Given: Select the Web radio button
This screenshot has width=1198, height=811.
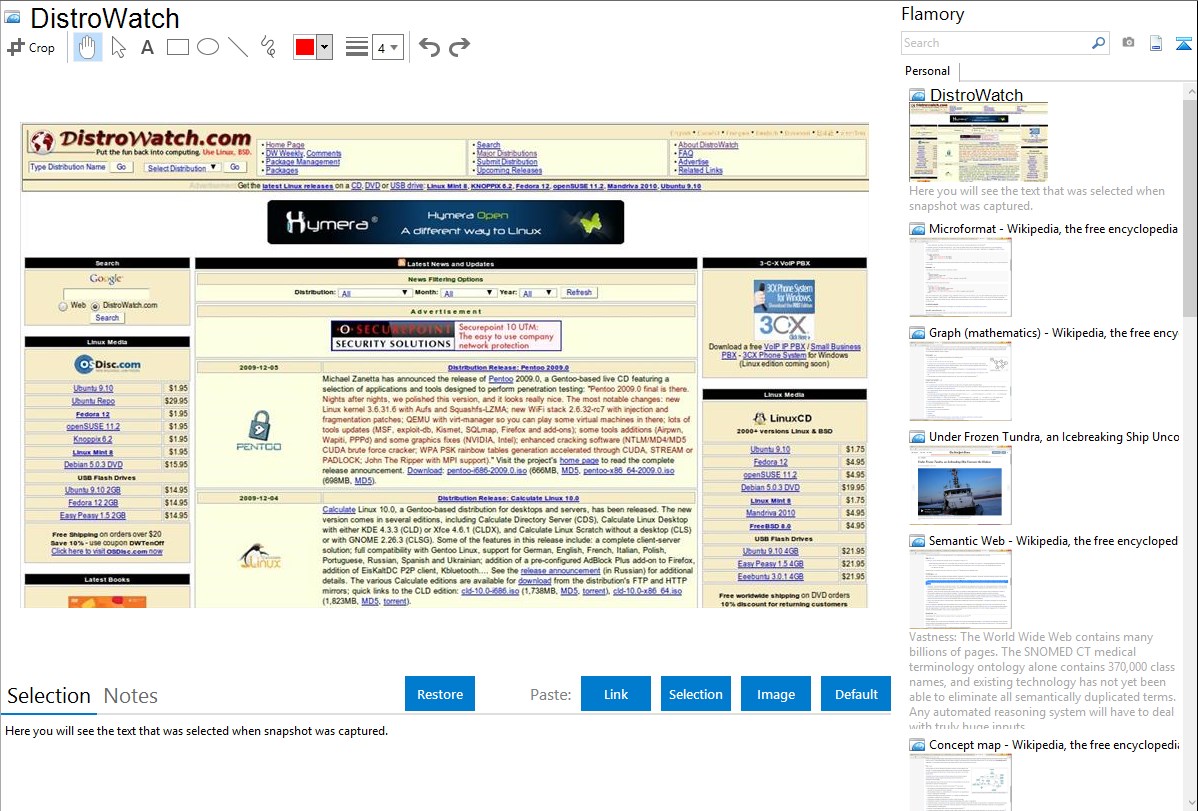Looking at the screenshot, I should (63, 306).
